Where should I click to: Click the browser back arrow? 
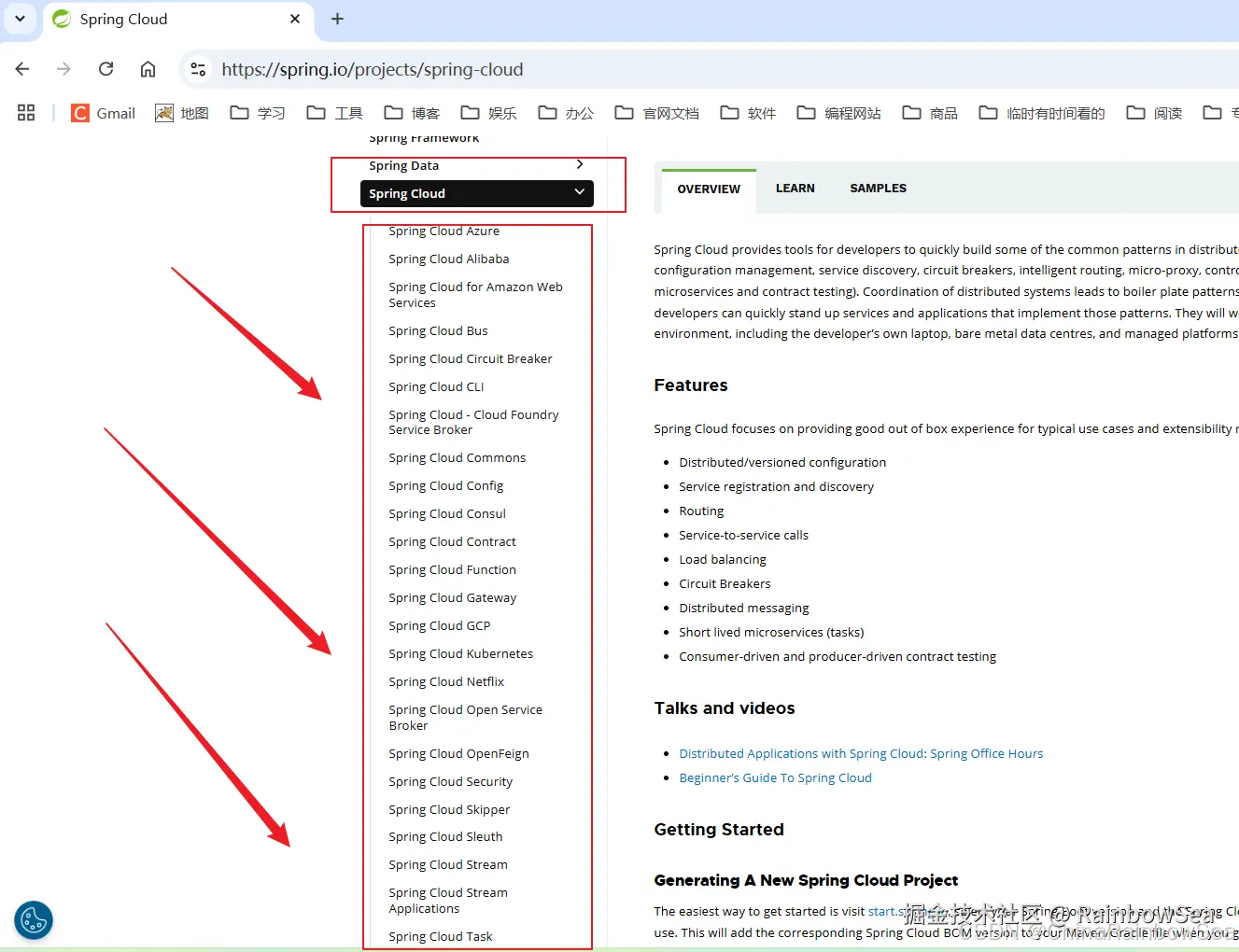(22, 69)
